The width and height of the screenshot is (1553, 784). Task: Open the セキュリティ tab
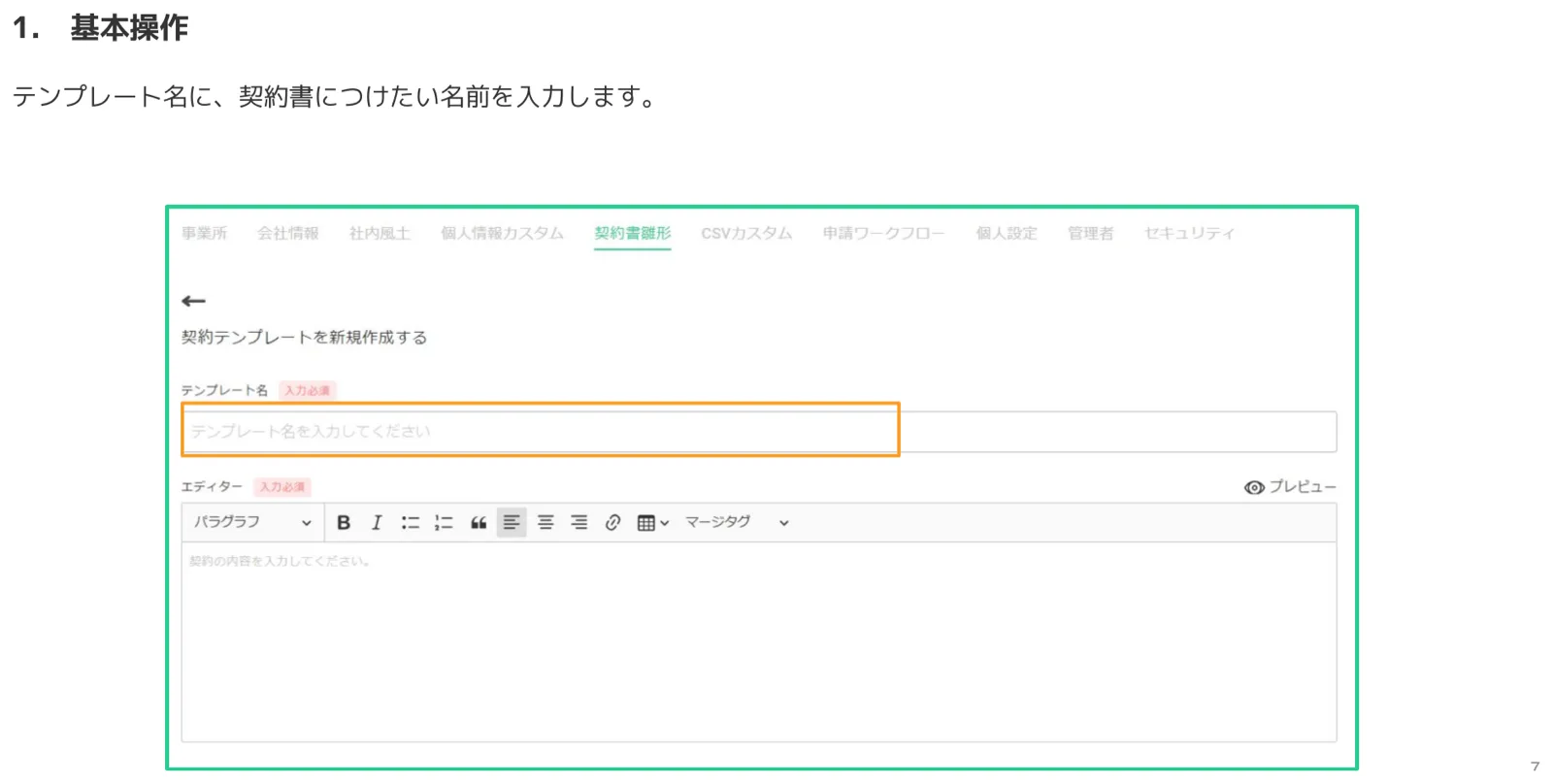[x=1189, y=233]
